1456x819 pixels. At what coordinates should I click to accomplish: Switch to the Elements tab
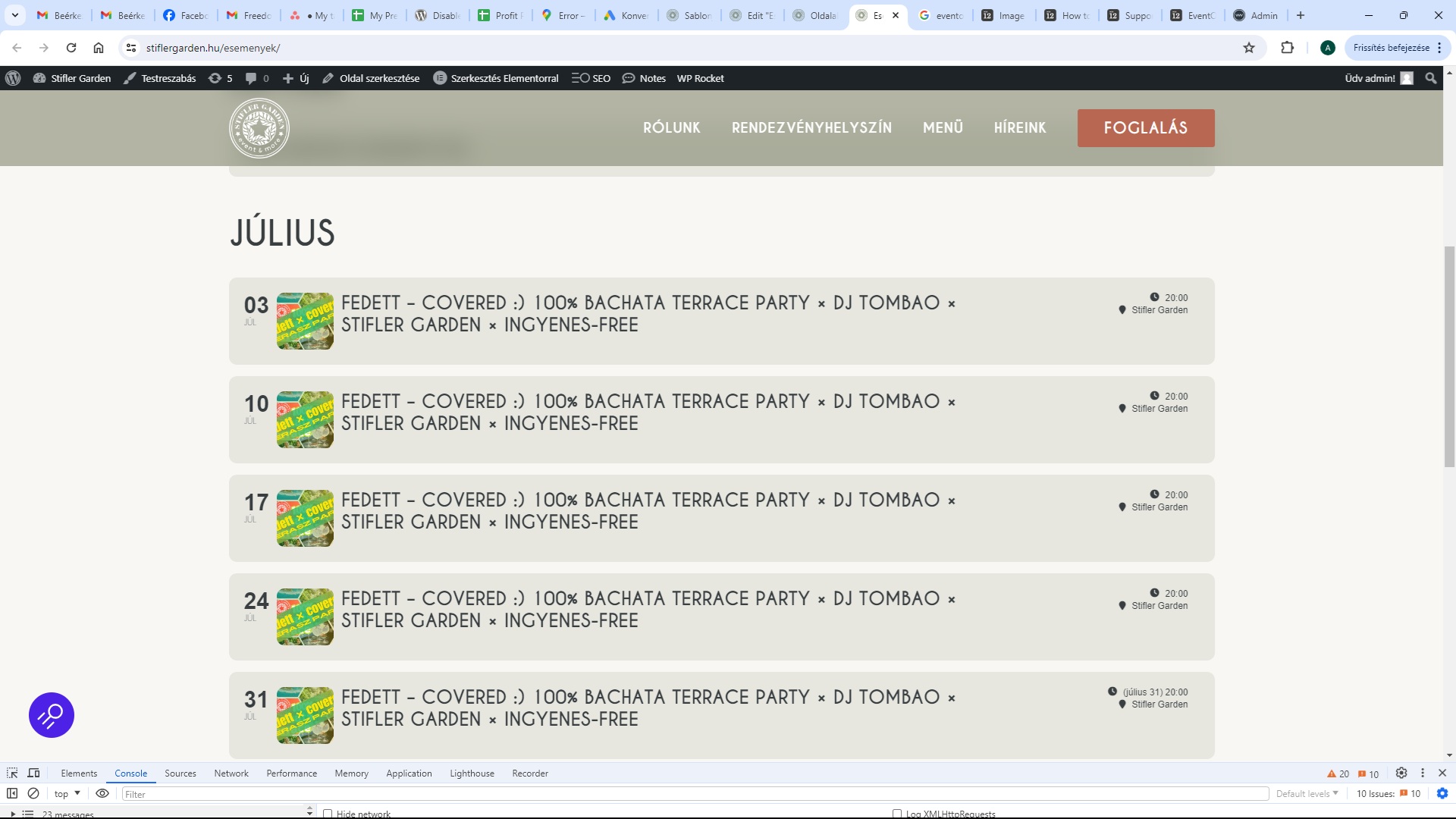tap(79, 773)
